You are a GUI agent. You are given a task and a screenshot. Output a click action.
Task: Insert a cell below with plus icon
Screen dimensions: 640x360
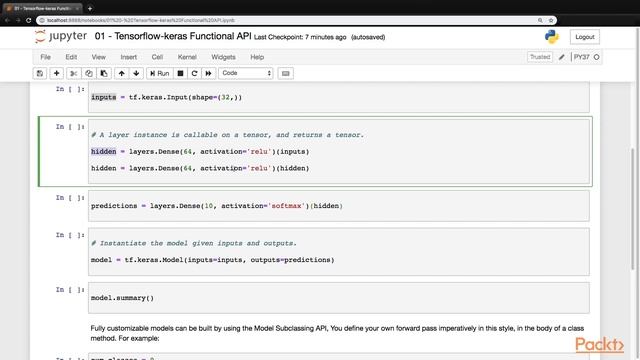point(57,73)
